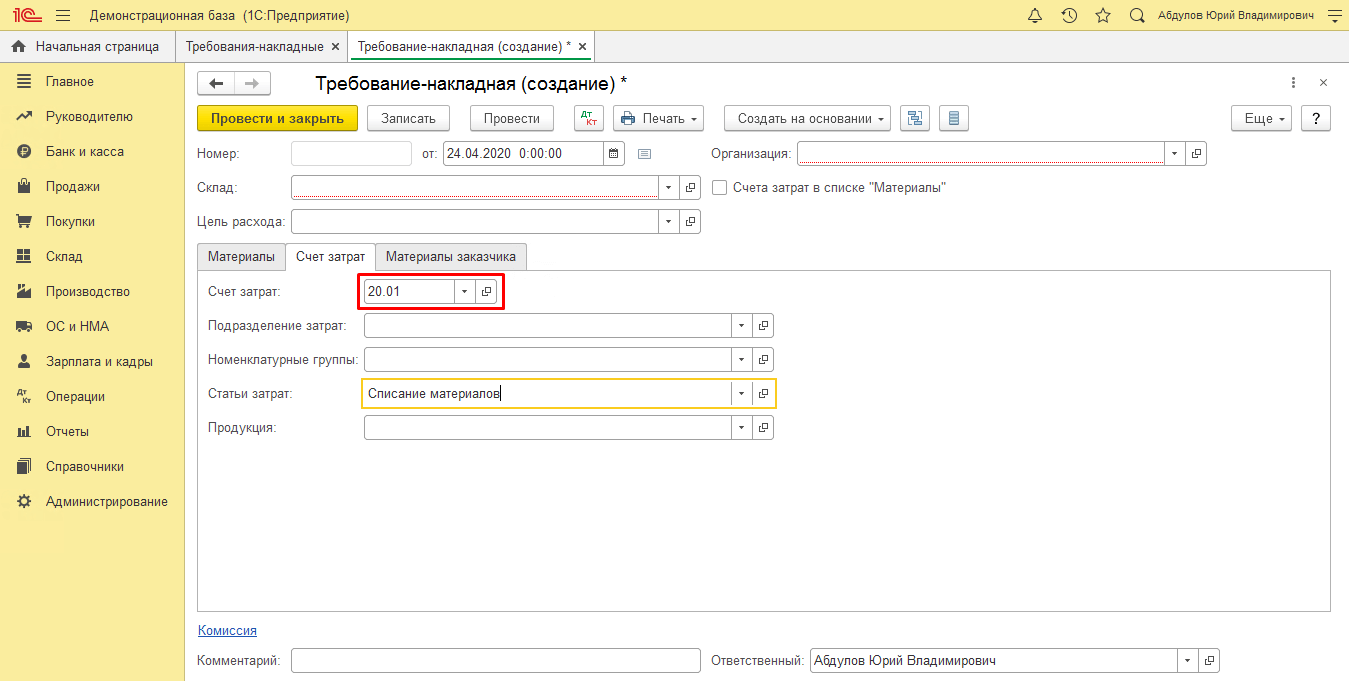Open Склад section in sidebar

64,257
